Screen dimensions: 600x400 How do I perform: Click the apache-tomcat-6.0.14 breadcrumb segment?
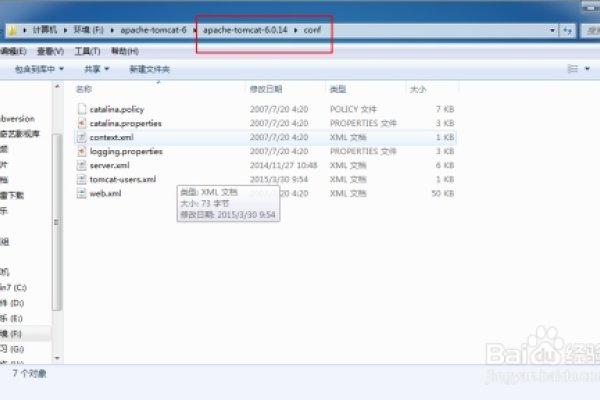point(245,30)
